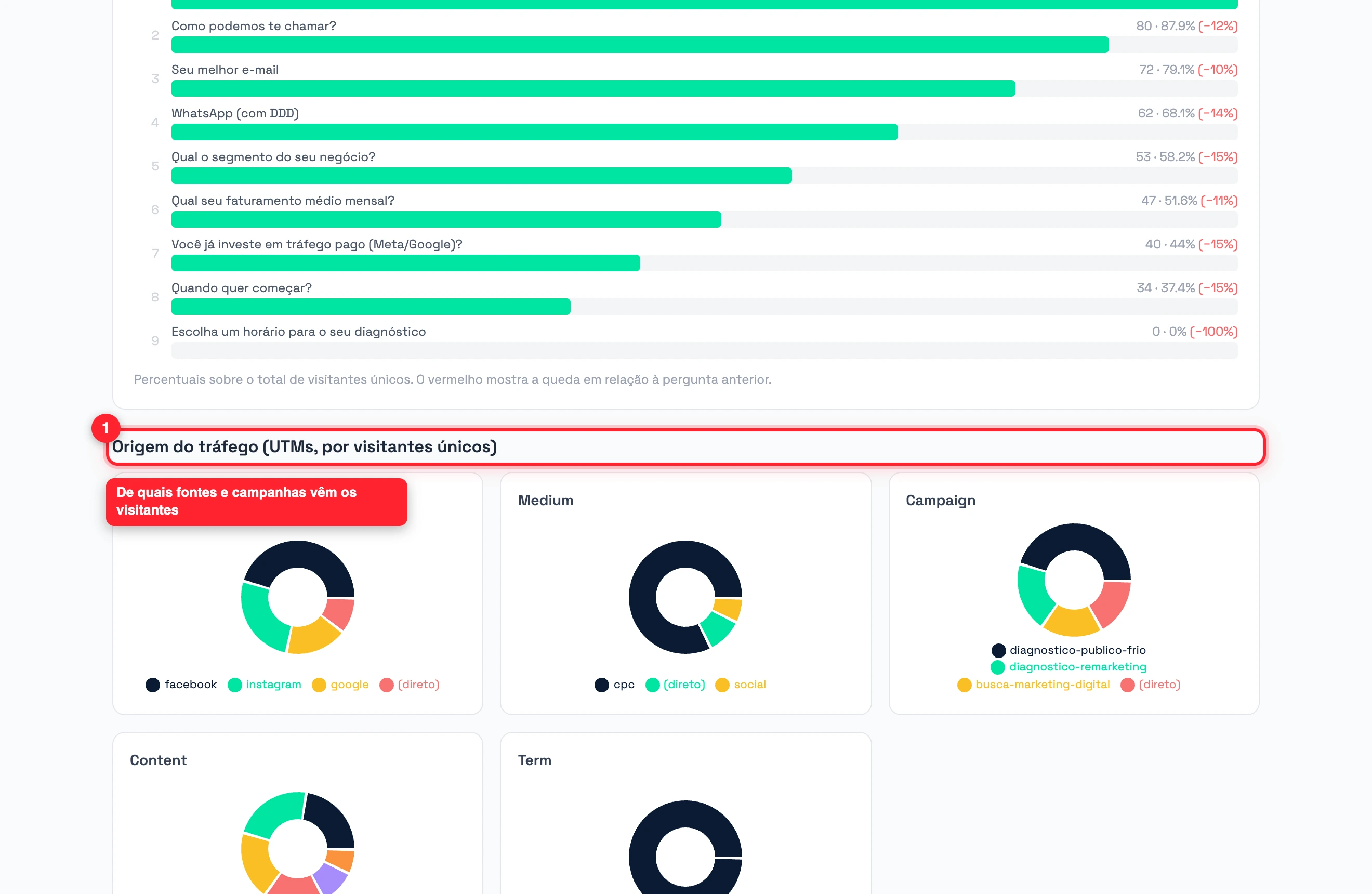Screen dimensions: 1372x894
Task: Toggle the diagnostico-remarketing legend entry
Action: (1069, 667)
